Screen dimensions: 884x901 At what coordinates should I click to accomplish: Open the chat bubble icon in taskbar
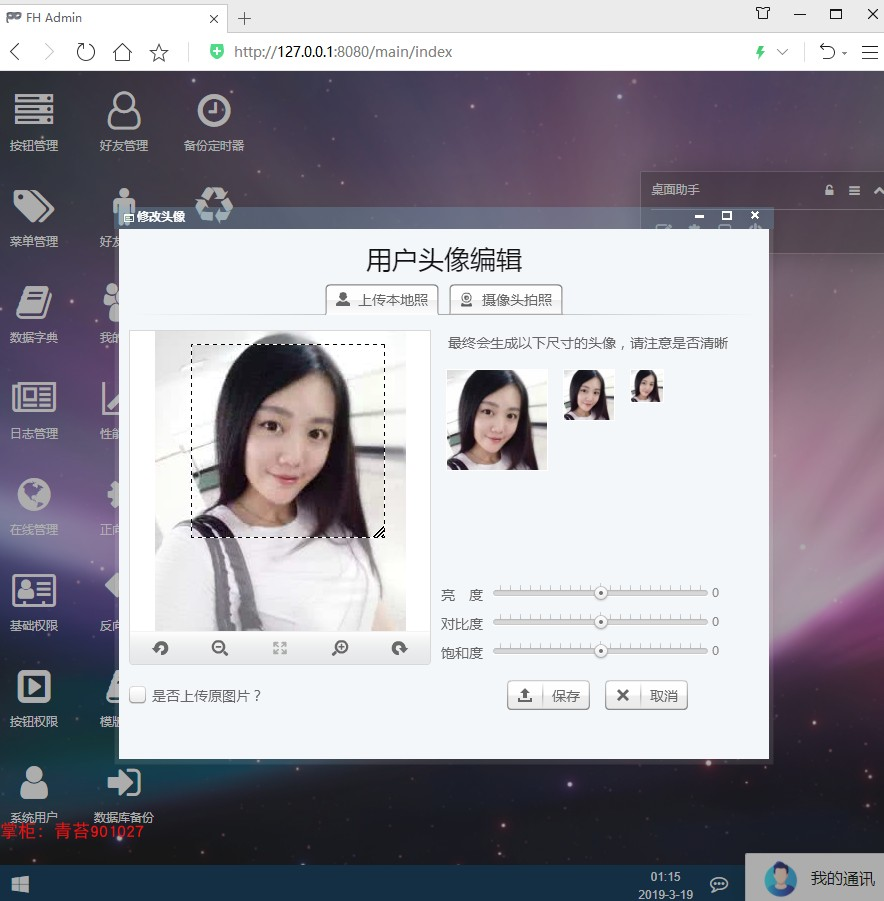(x=719, y=884)
